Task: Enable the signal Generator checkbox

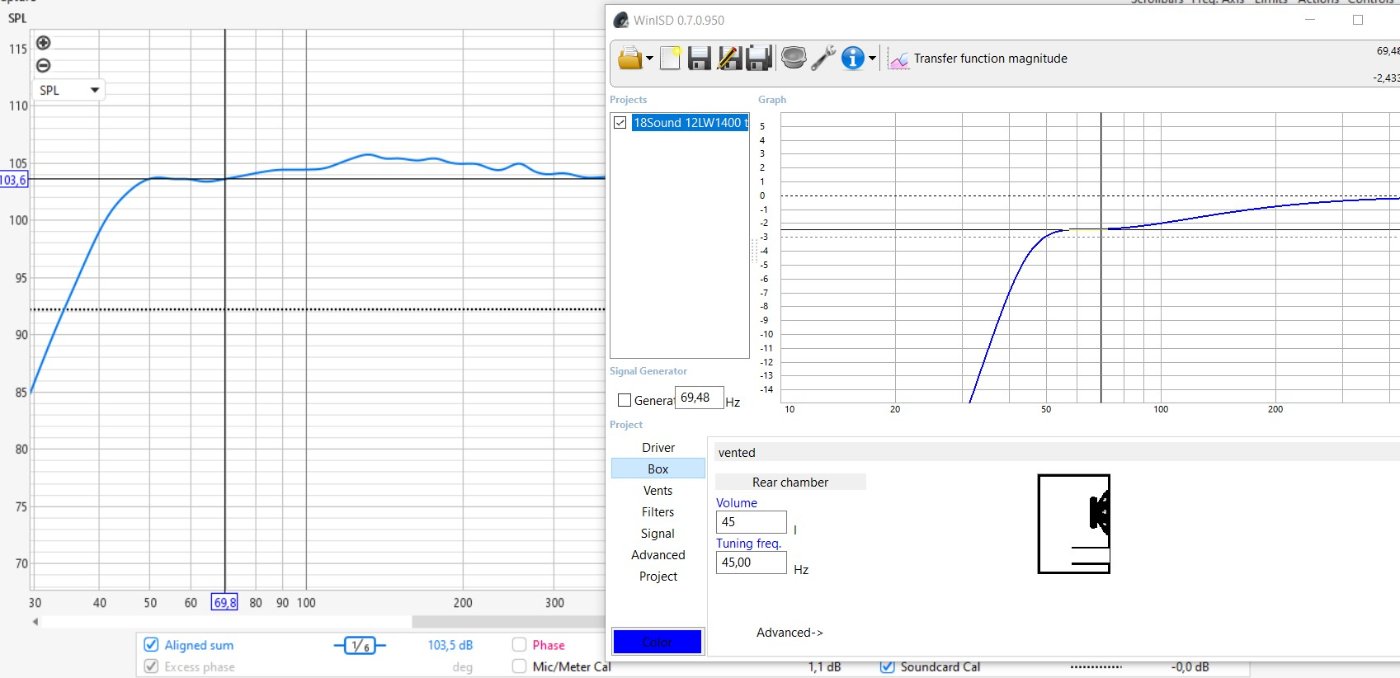Action: pyautogui.click(x=625, y=400)
